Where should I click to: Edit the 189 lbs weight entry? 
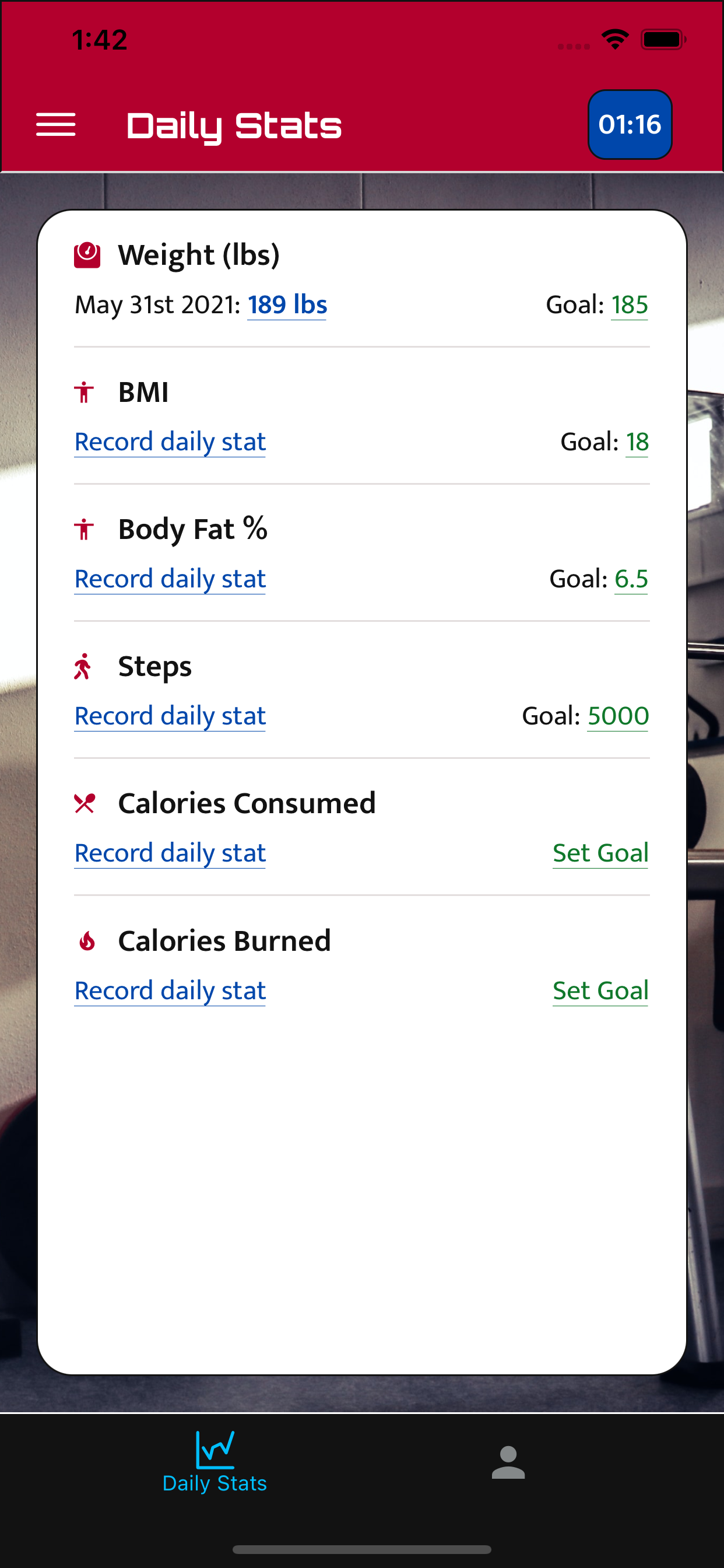point(287,304)
